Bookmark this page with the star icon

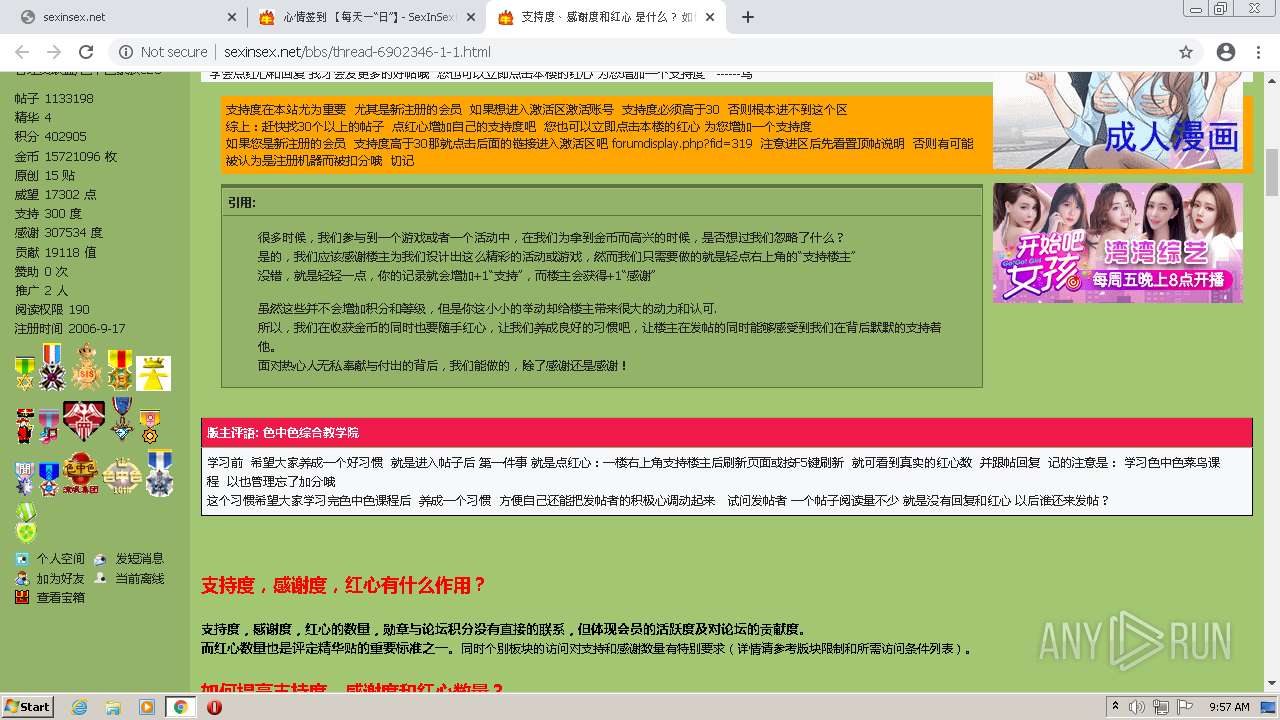click(x=1186, y=52)
